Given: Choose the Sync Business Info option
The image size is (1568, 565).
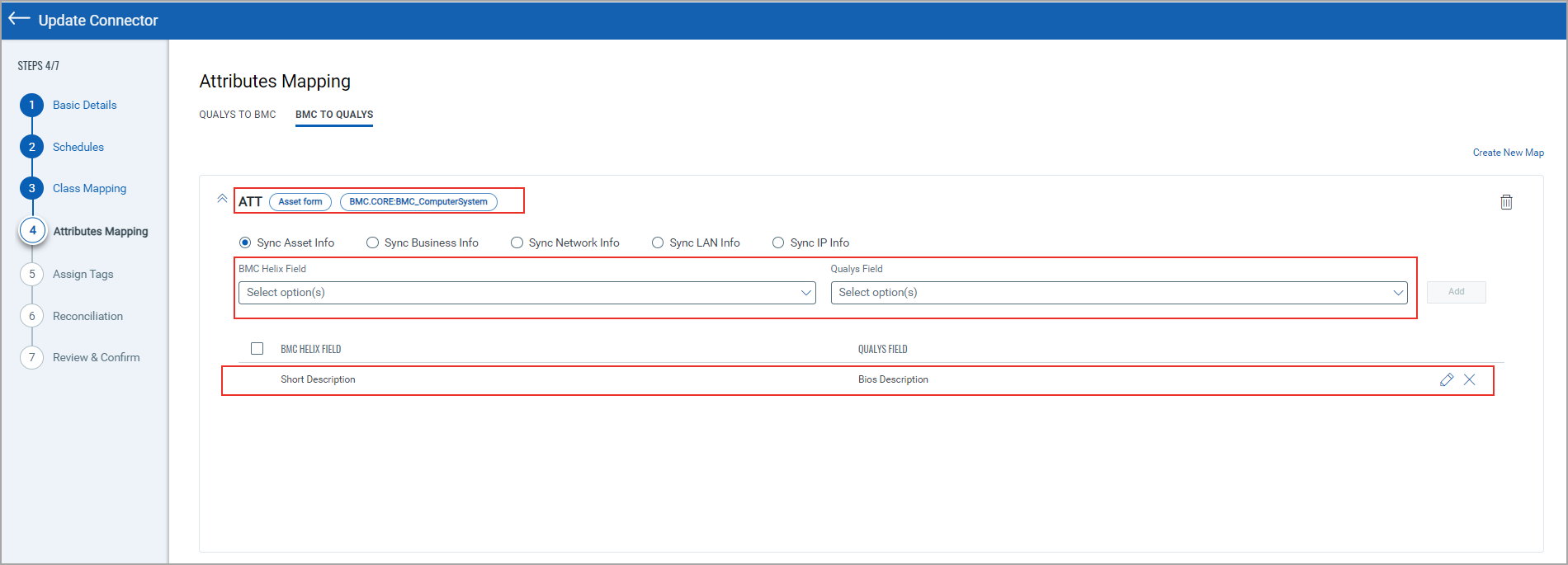Looking at the screenshot, I should click(x=373, y=242).
